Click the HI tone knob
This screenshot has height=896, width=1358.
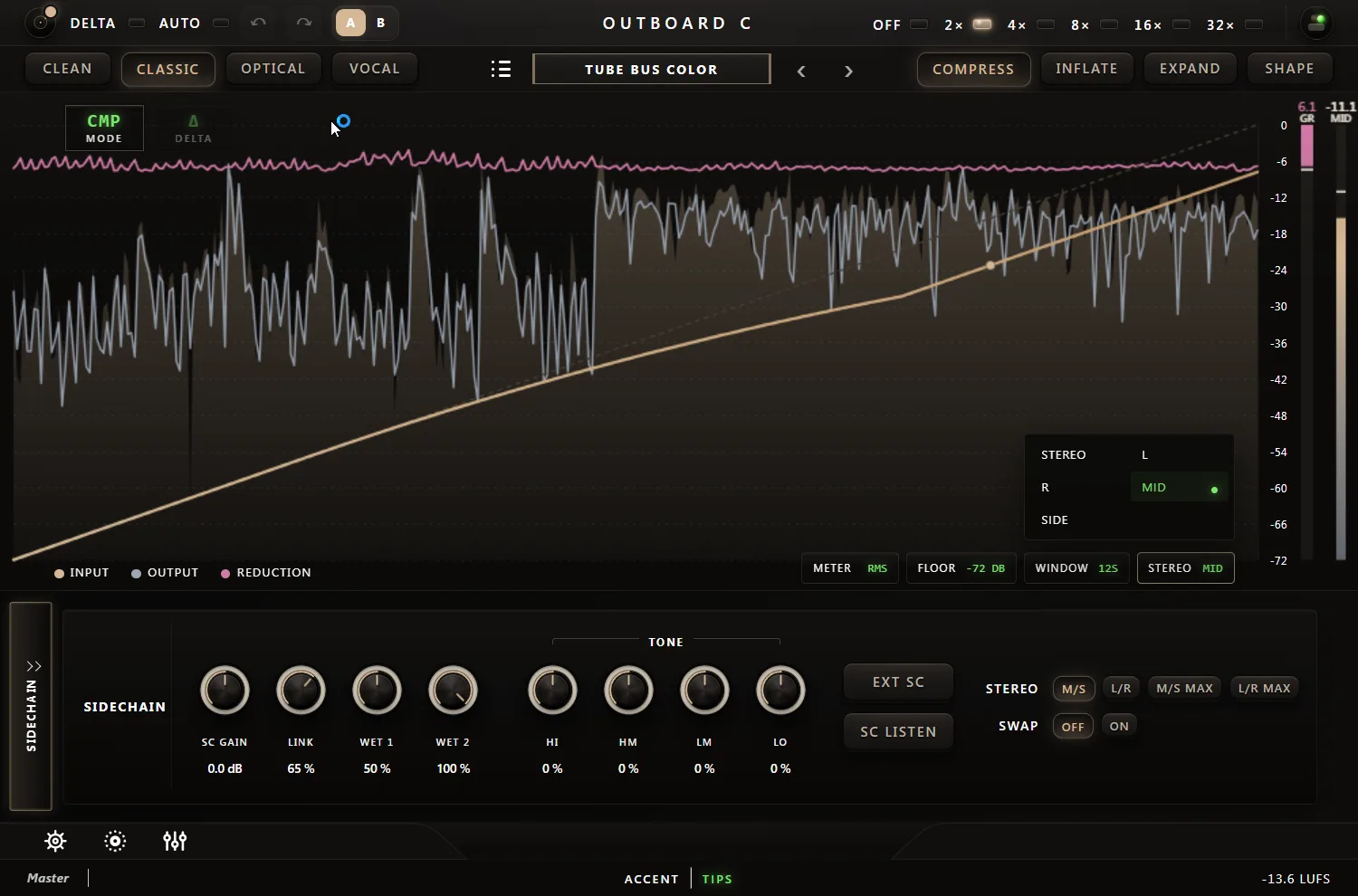[552, 691]
